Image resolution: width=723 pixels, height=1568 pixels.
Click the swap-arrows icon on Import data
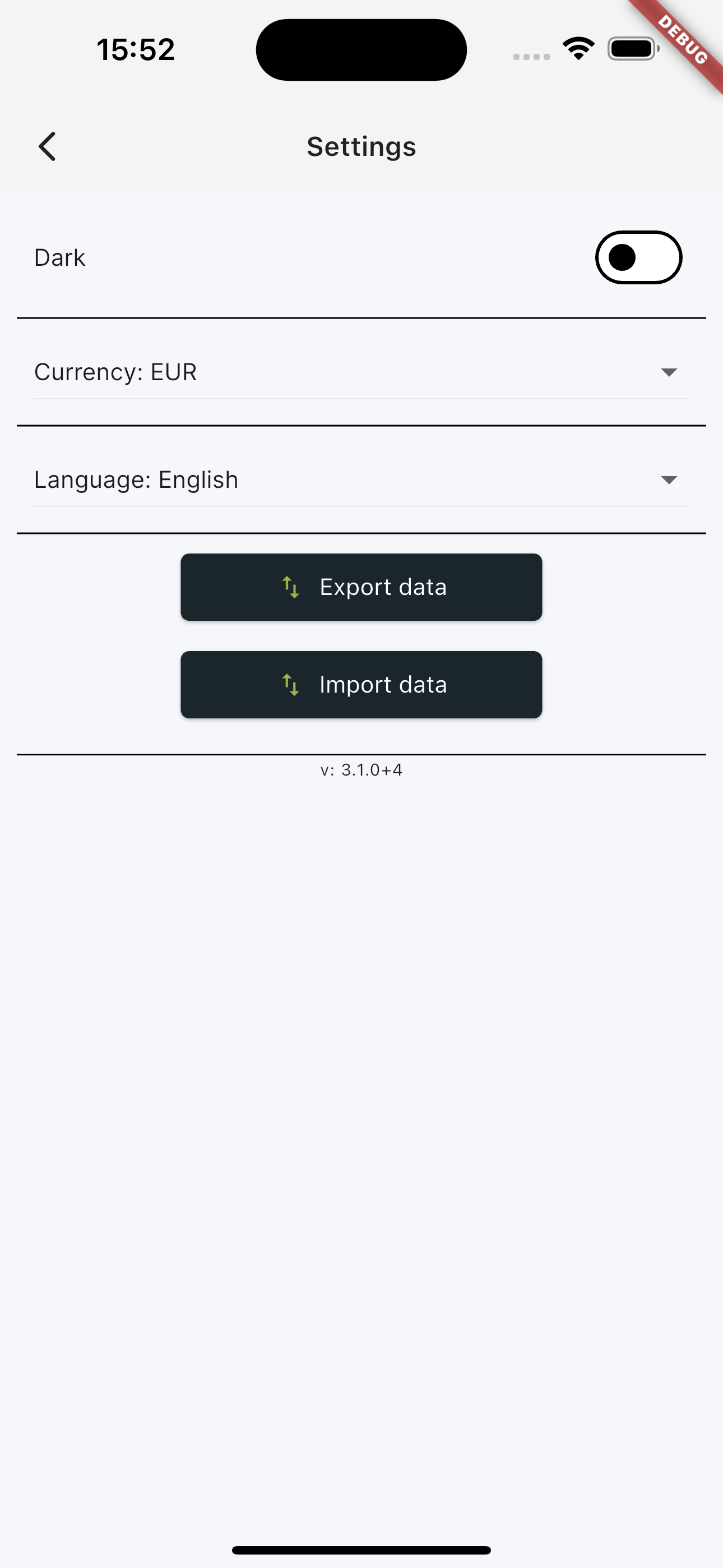[x=291, y=685]
